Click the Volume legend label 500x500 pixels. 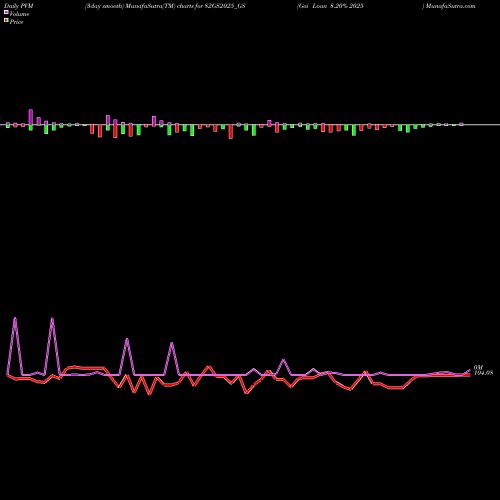[19, 14]
